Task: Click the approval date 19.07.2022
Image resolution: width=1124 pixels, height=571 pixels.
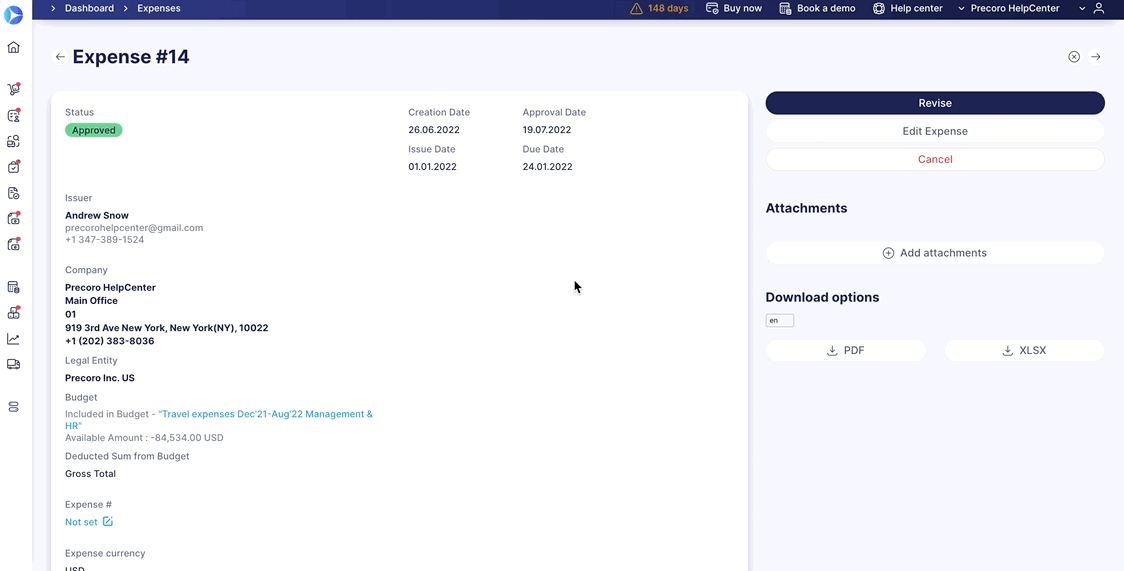Action: pos(547,130)
